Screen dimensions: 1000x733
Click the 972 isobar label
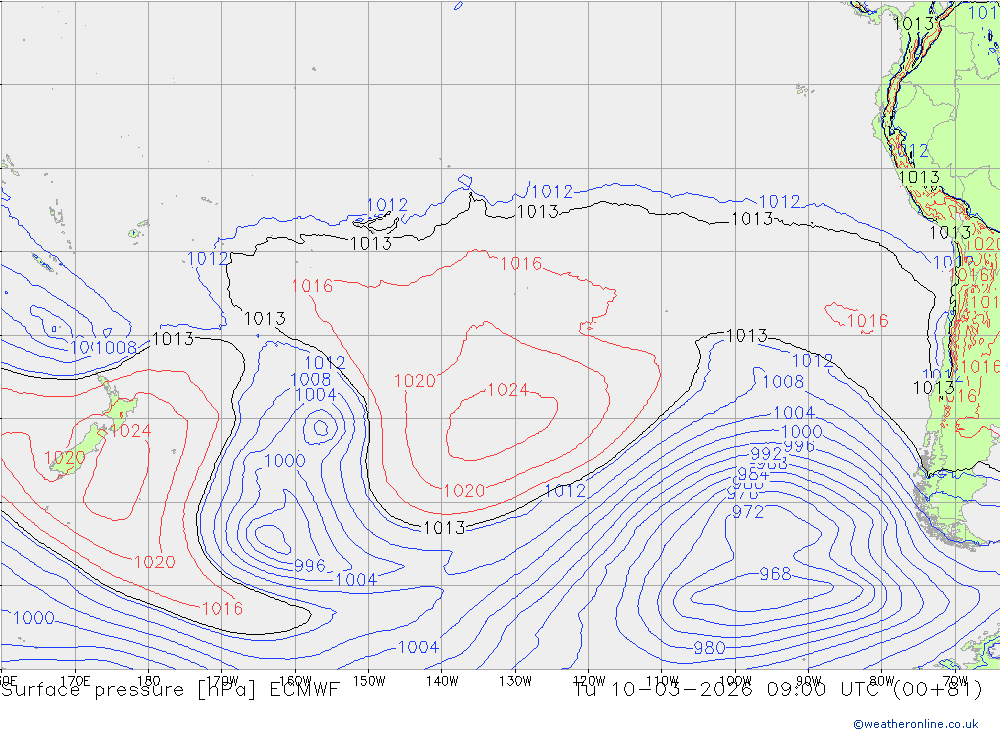(x=747, y=512)
